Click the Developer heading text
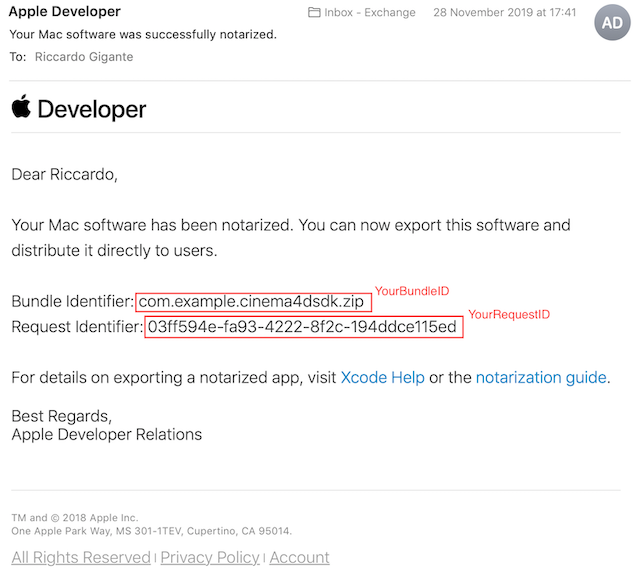640x570 pixels. click(x=92, y=109)
